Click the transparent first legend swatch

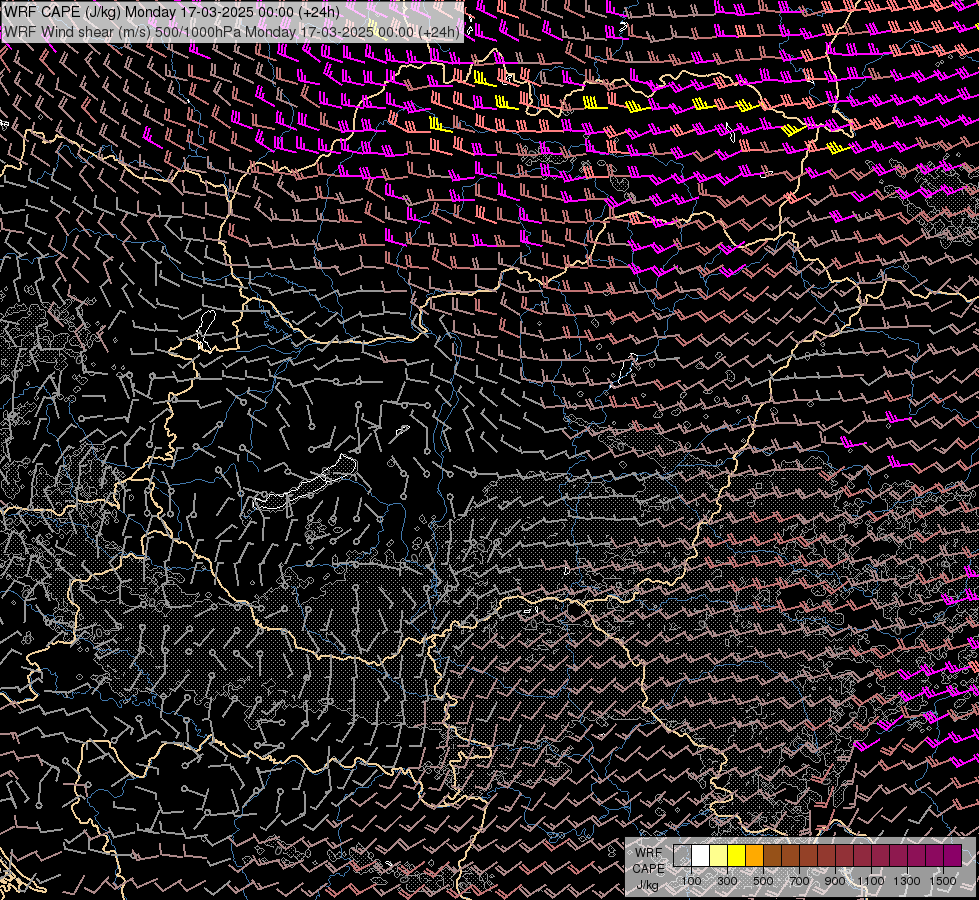(x=682, y=855)
